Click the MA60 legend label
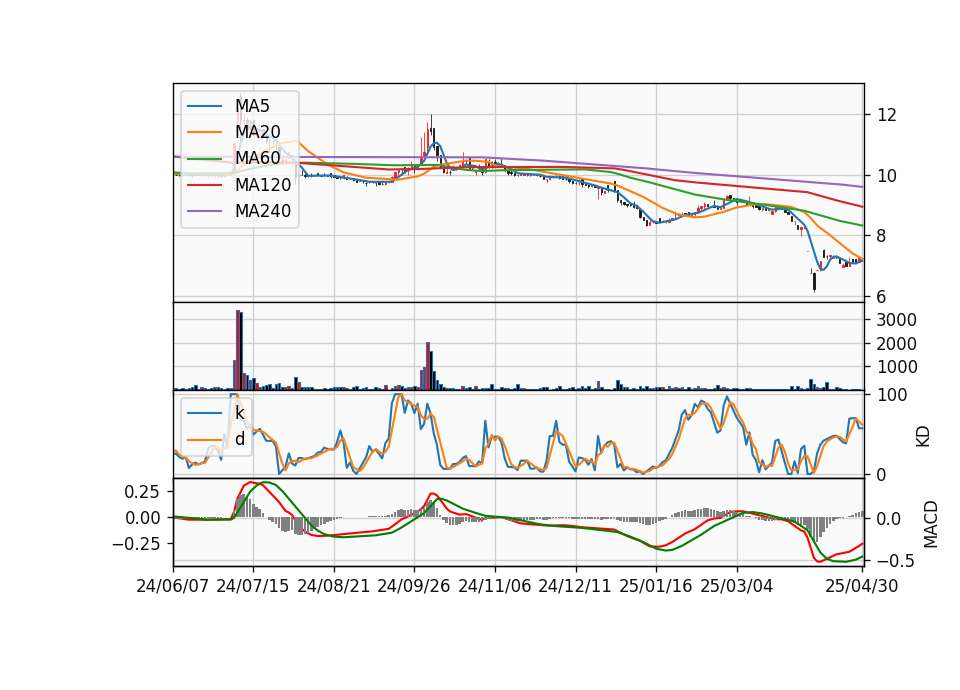The image size is (960, 690). 257,158
